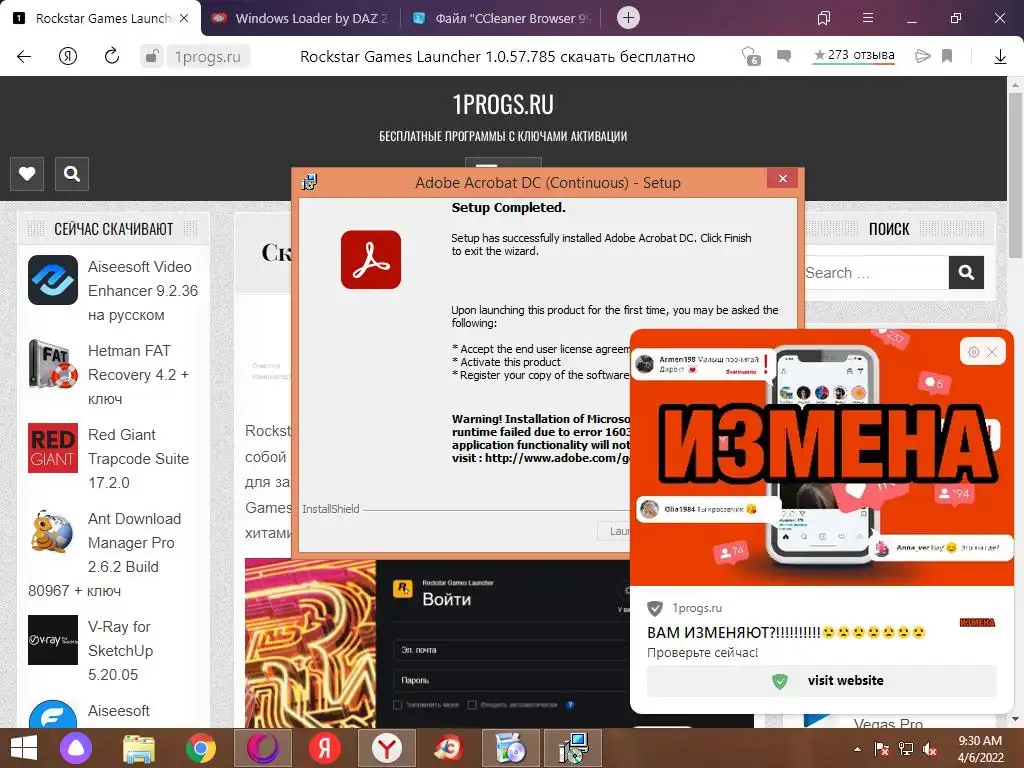Switch to Файл CCleaner Browser tab

click(502, 18)
